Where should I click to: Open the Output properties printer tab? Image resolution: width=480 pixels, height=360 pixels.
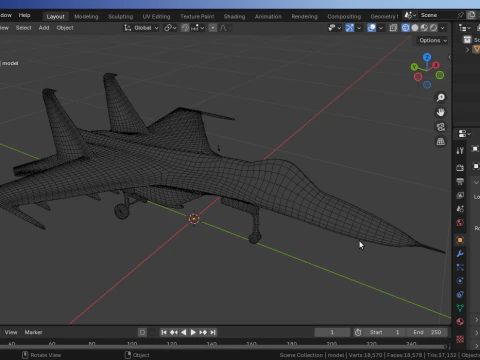click(460, 181)
